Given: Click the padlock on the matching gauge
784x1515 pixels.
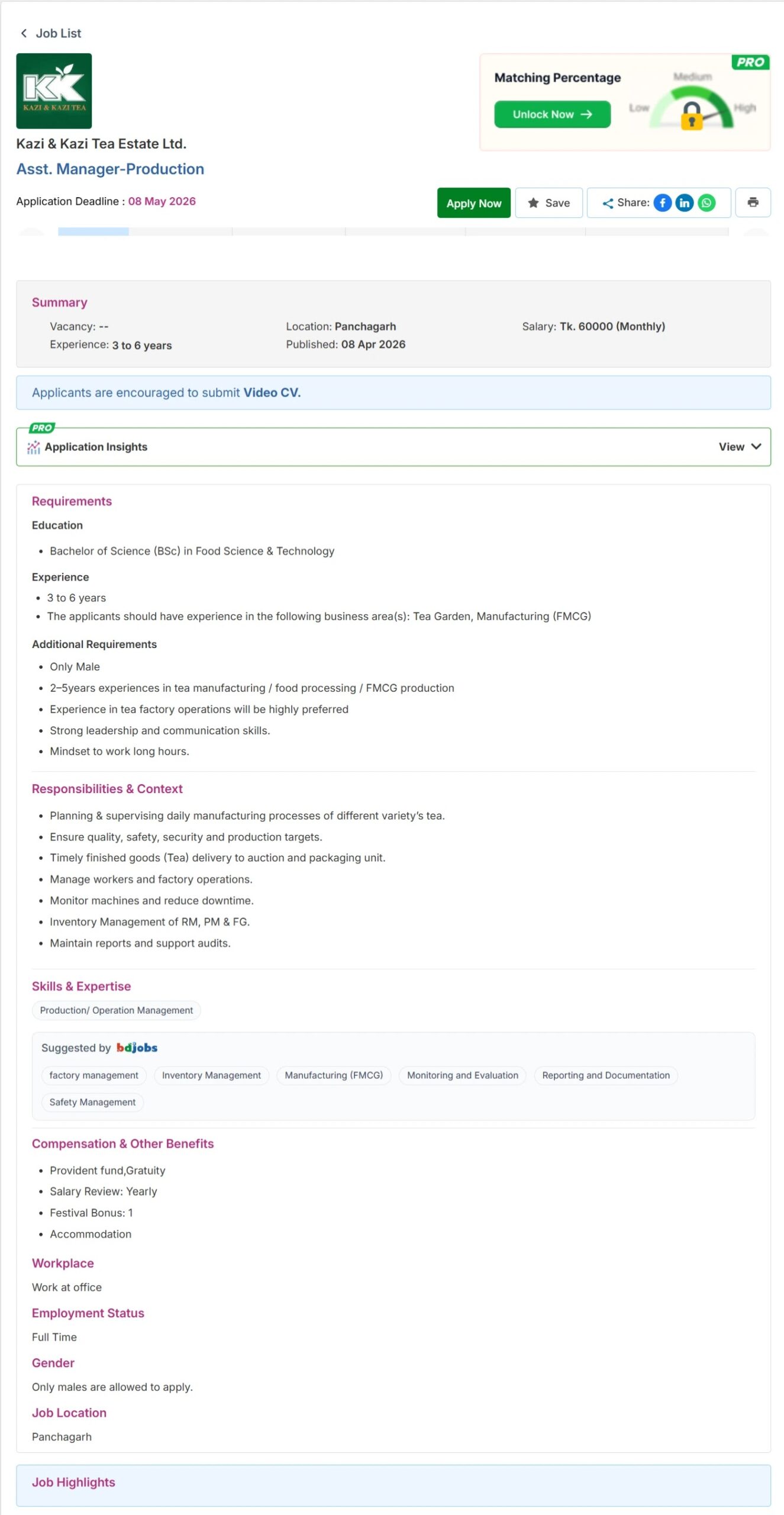Looking at the screenshot, I should point(691,115).
